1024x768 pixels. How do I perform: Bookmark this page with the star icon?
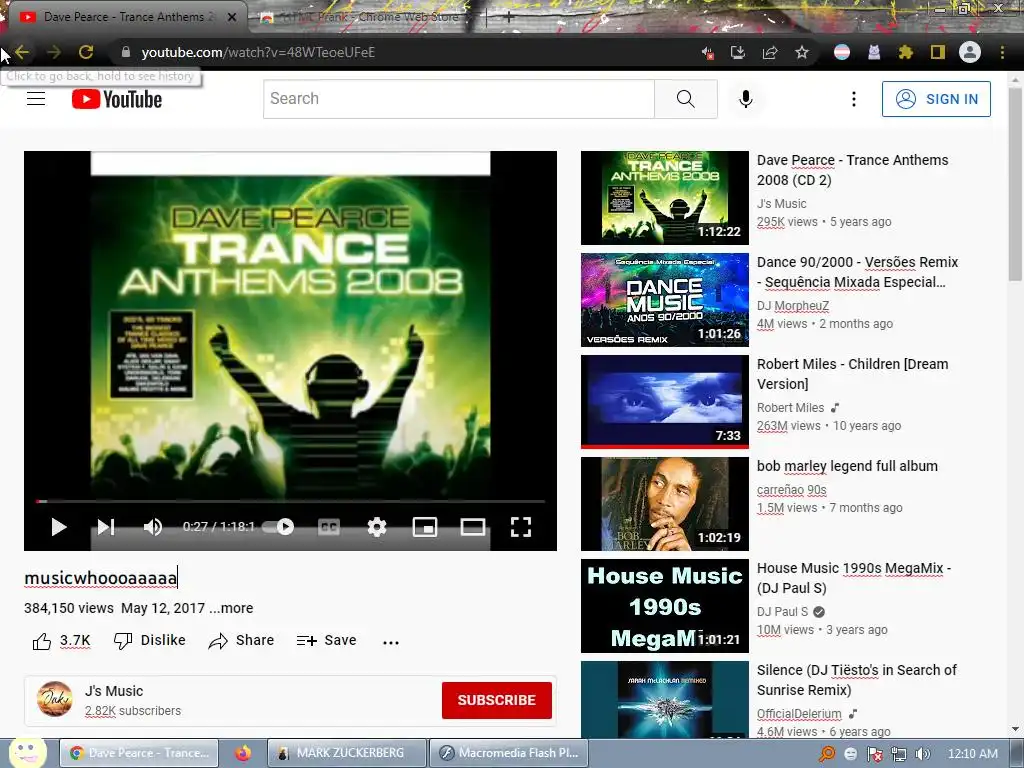[802, 52]
